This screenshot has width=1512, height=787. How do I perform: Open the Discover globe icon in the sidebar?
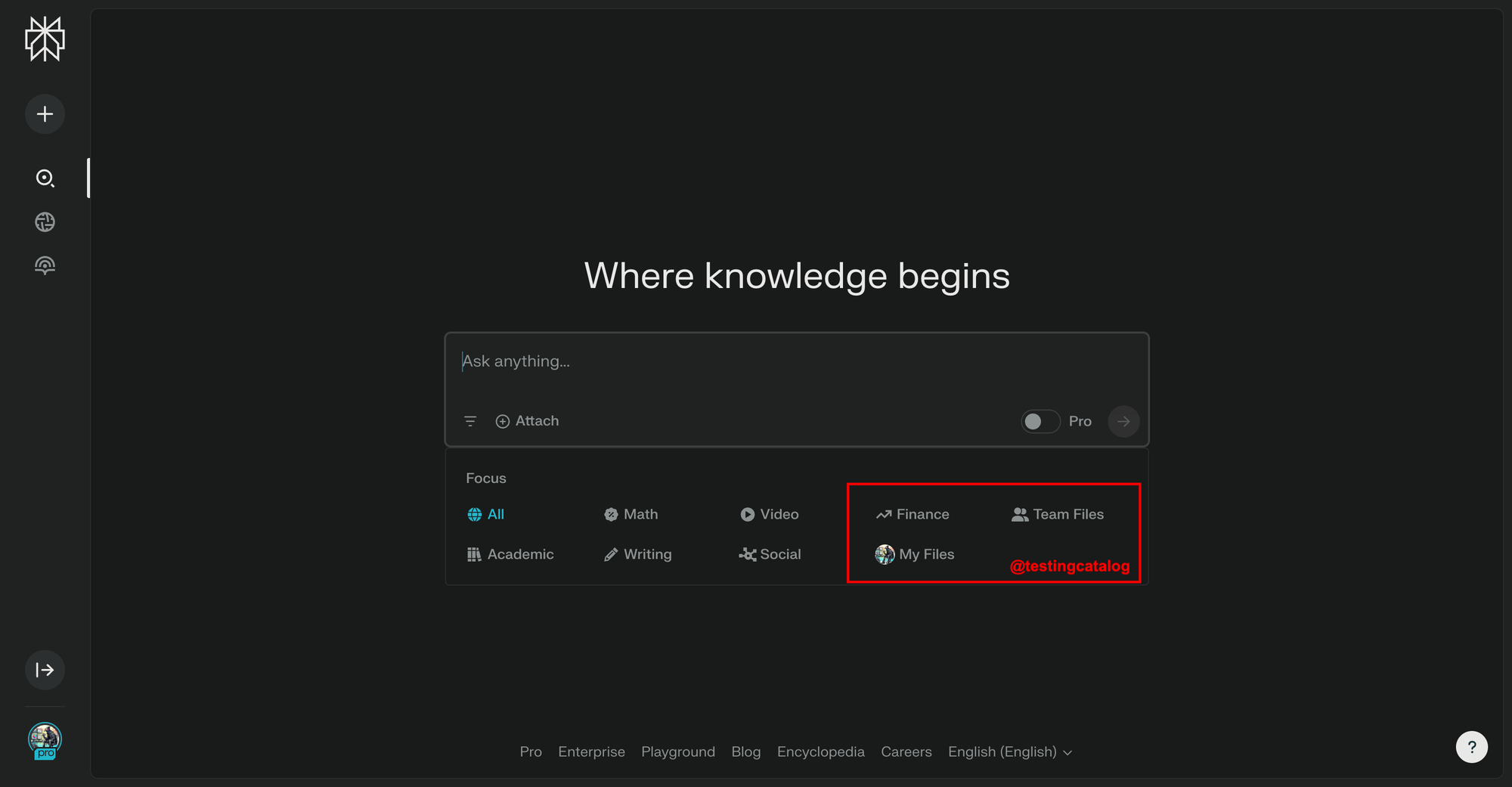click(45, 222)
